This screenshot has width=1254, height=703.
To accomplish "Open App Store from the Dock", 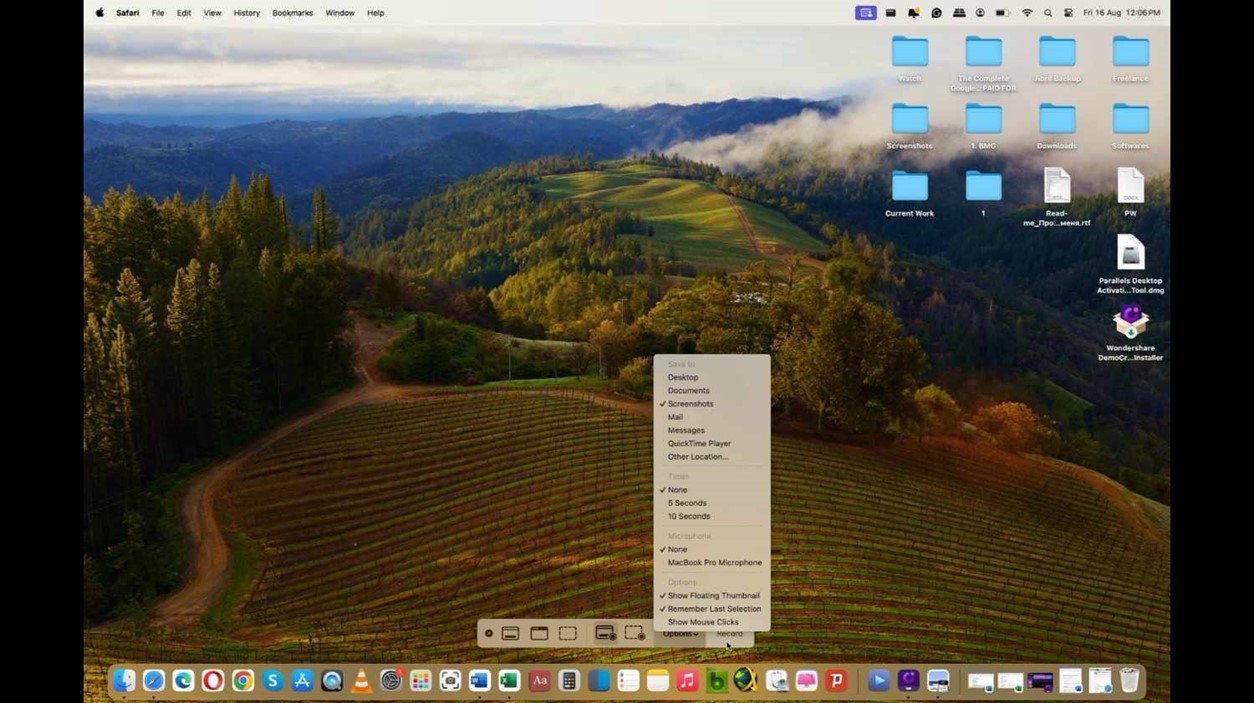I will pos(302,681).
